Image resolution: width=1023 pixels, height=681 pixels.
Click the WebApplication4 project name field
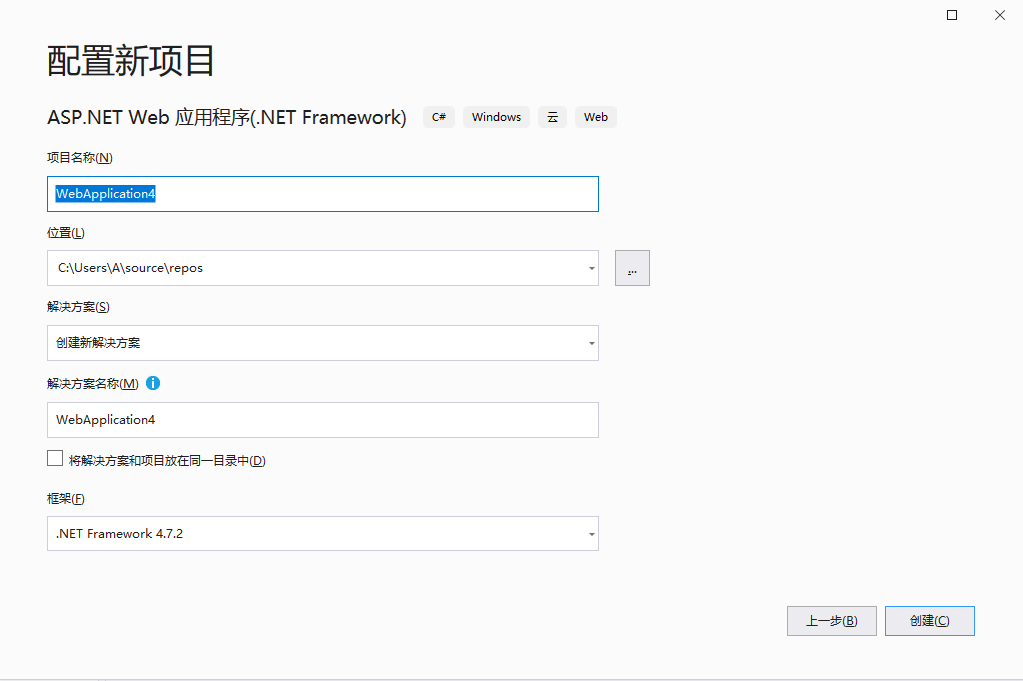click(x=320, y=193)
